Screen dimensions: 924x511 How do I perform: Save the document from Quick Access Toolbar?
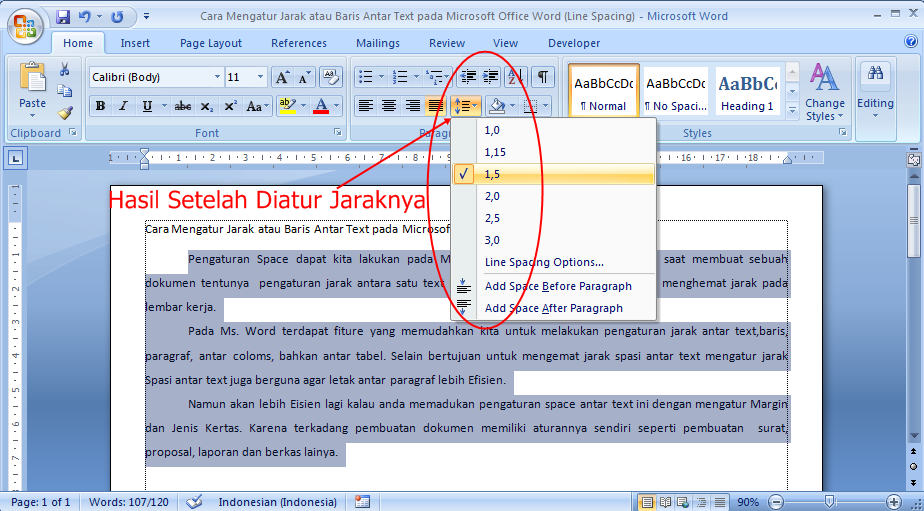point(63,17)
